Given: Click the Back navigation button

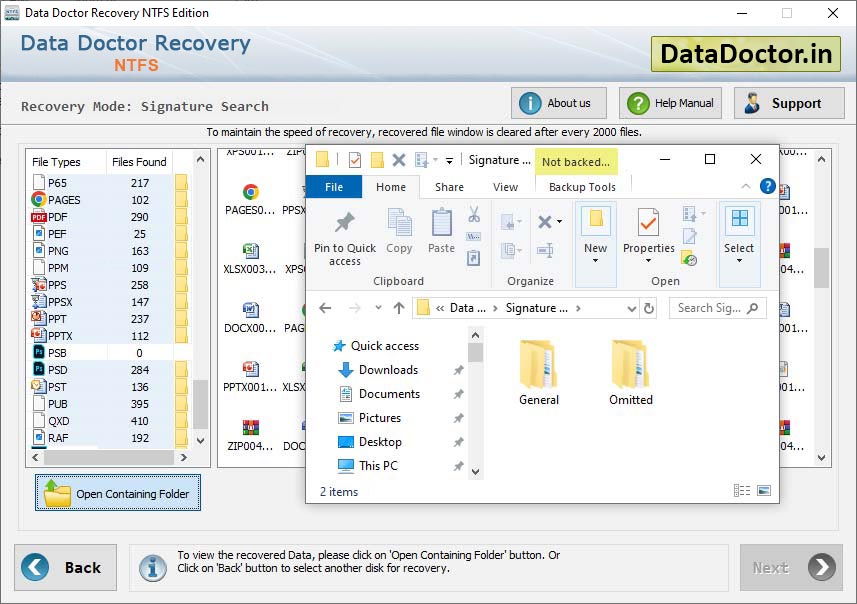Looking at the screenshot, I should click(x=65, y=567).
